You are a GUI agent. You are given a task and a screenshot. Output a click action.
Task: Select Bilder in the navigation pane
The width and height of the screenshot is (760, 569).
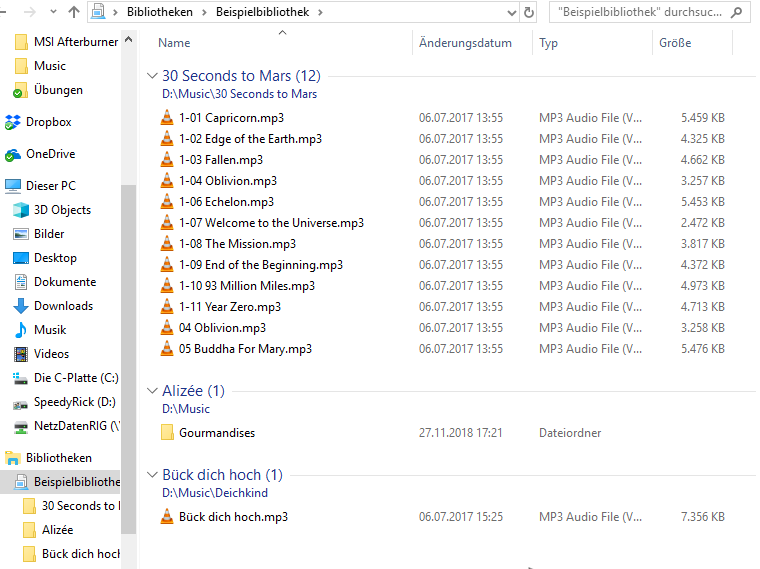[40, 234]
